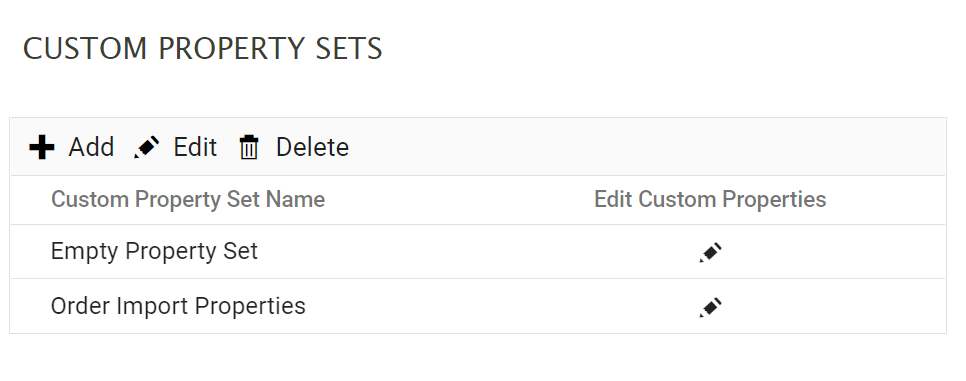Click the left margin cell of Order Import Properties
Image resolution: width=966 pixels, height=381 pixels.
[30, 306]
